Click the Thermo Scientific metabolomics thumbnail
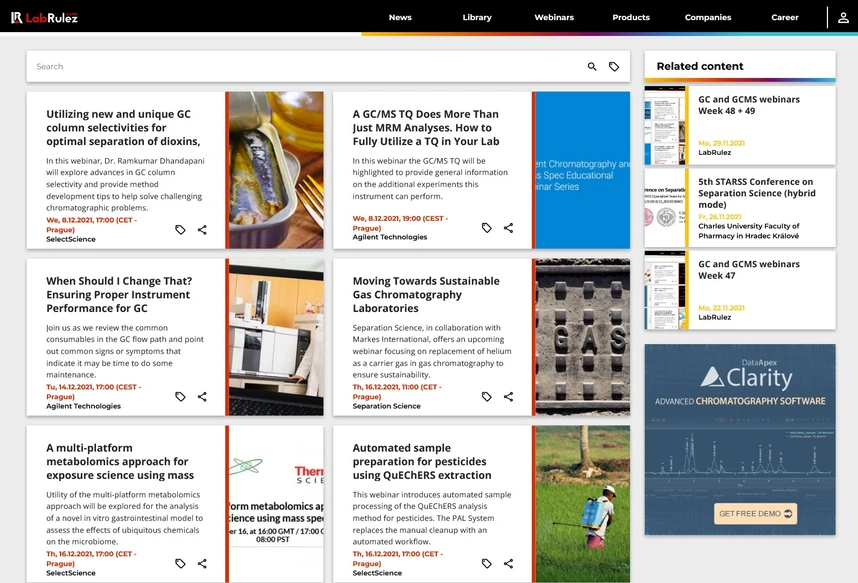Viewport: 858px width, 583px height. 276,504
